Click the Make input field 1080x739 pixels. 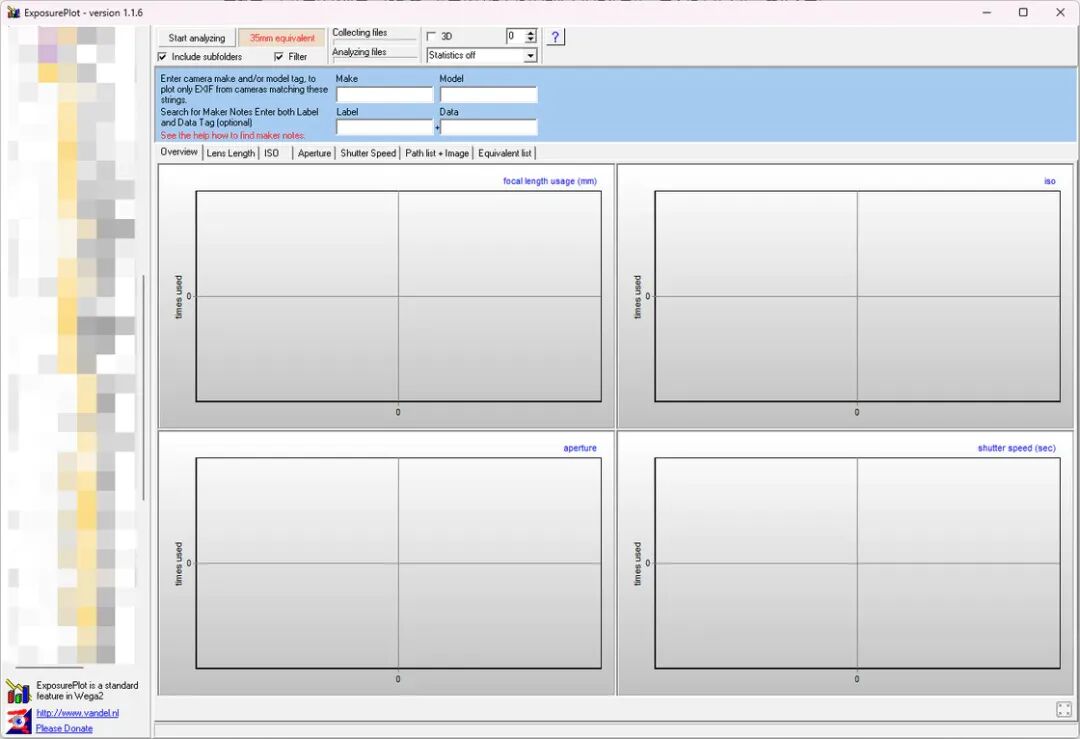point(384,94)
